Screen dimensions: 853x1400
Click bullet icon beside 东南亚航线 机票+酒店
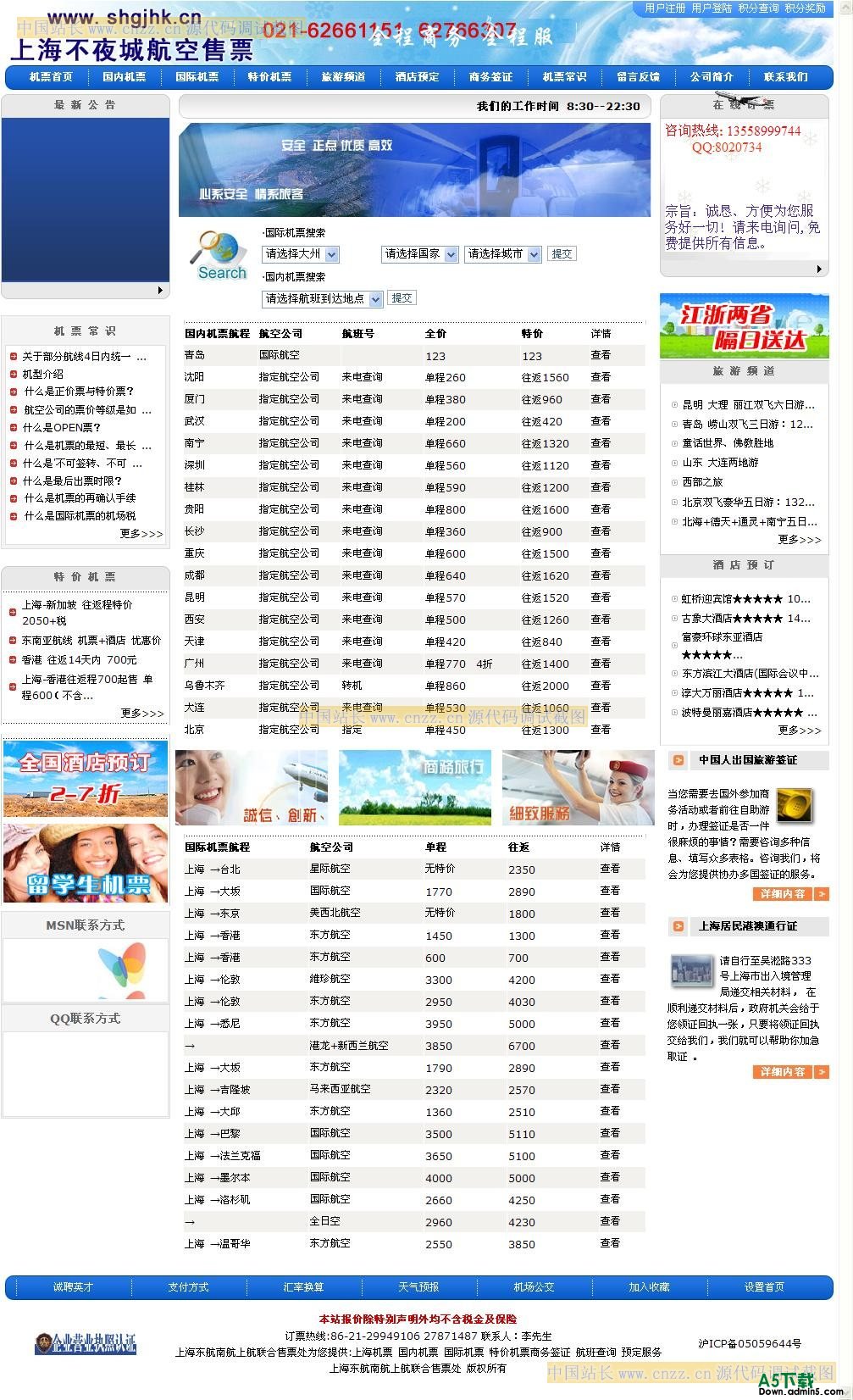(14, 641)
